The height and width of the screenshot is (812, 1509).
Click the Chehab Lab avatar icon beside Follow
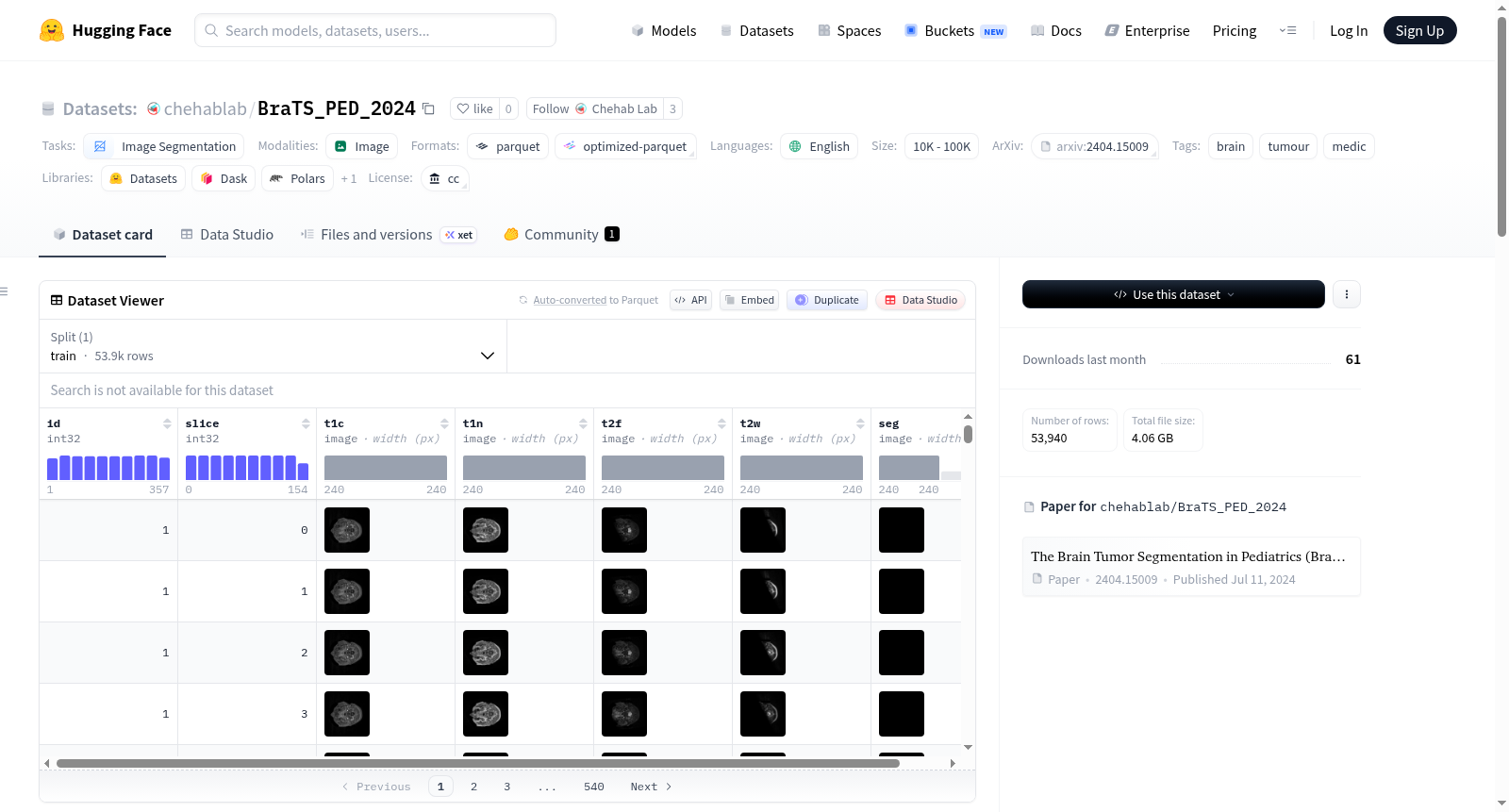tap(581, 108)
